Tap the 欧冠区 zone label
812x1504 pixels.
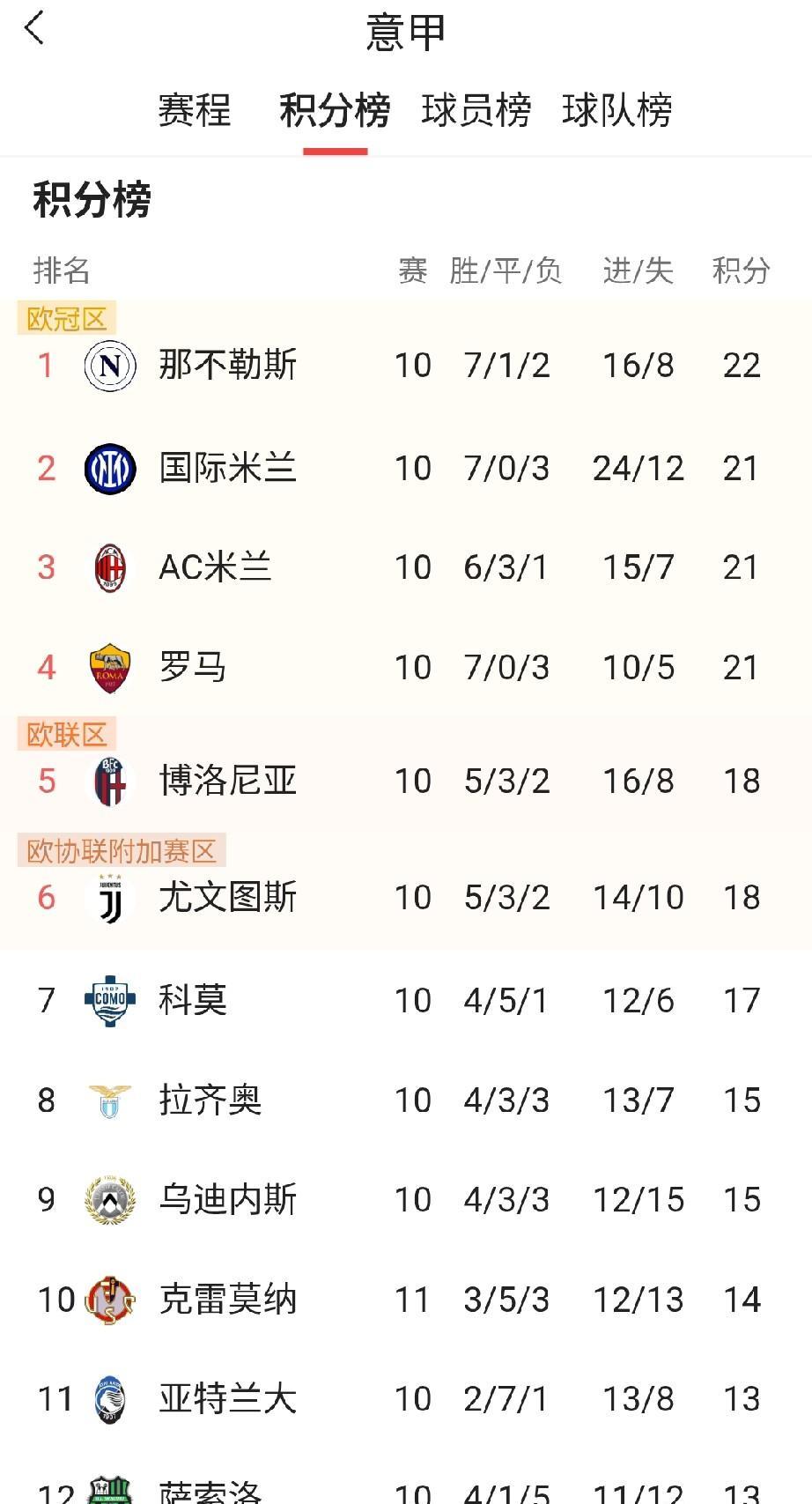pyautogui.click(x=67, y=319)
